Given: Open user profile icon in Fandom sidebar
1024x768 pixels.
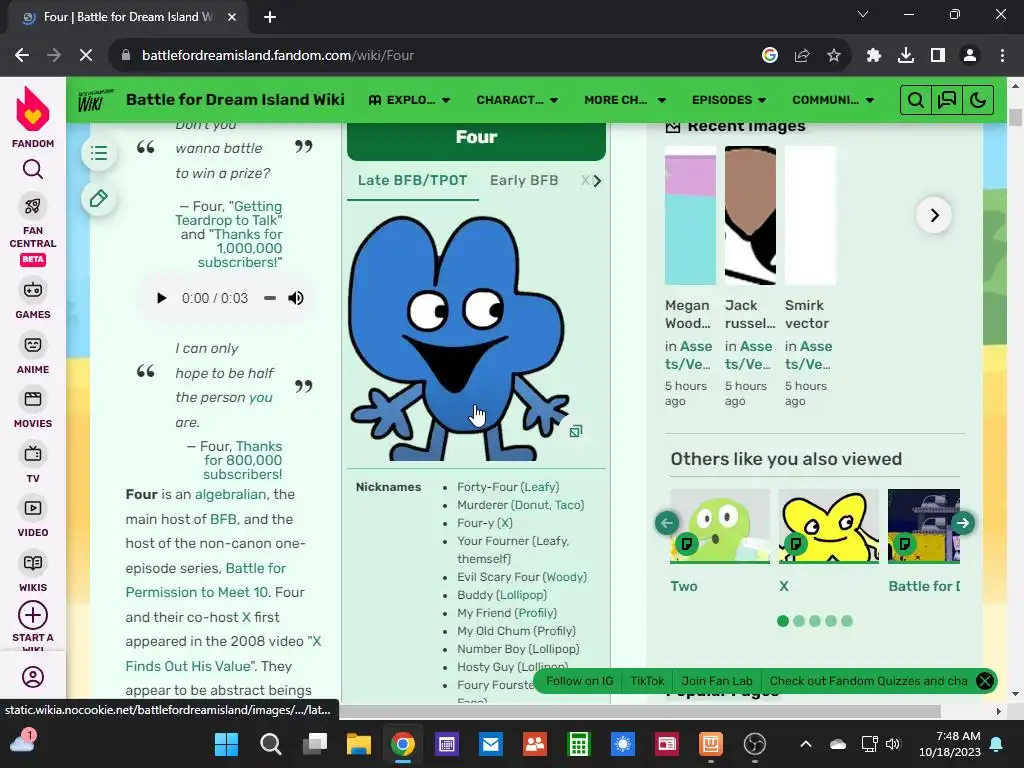Looking at the screenshot, I should (x=33, y=677).
